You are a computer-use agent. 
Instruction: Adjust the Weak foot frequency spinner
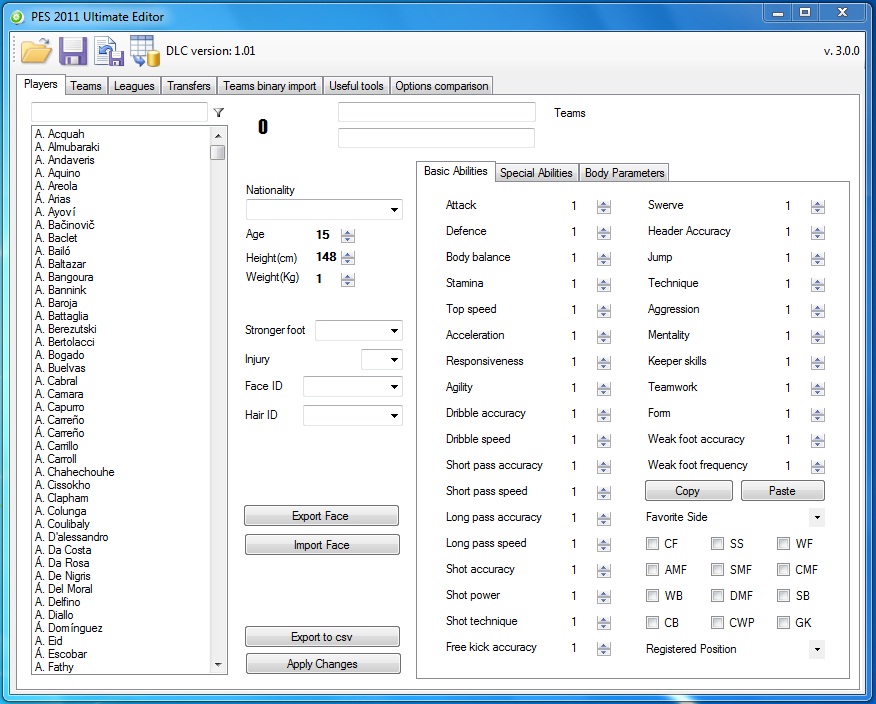click(x=817, y=466)
